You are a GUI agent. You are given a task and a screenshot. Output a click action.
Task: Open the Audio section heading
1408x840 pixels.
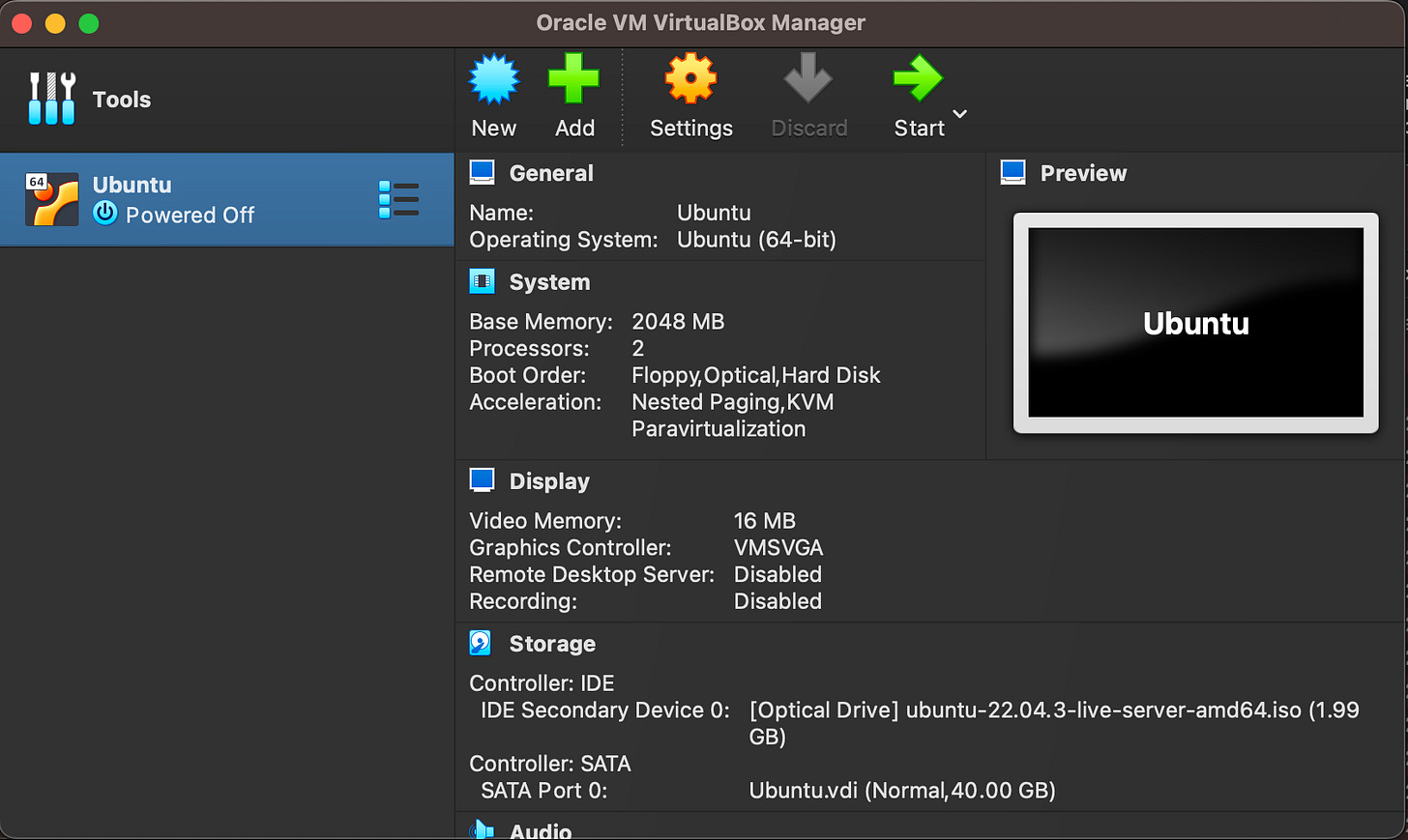click(x=541, y=830)
